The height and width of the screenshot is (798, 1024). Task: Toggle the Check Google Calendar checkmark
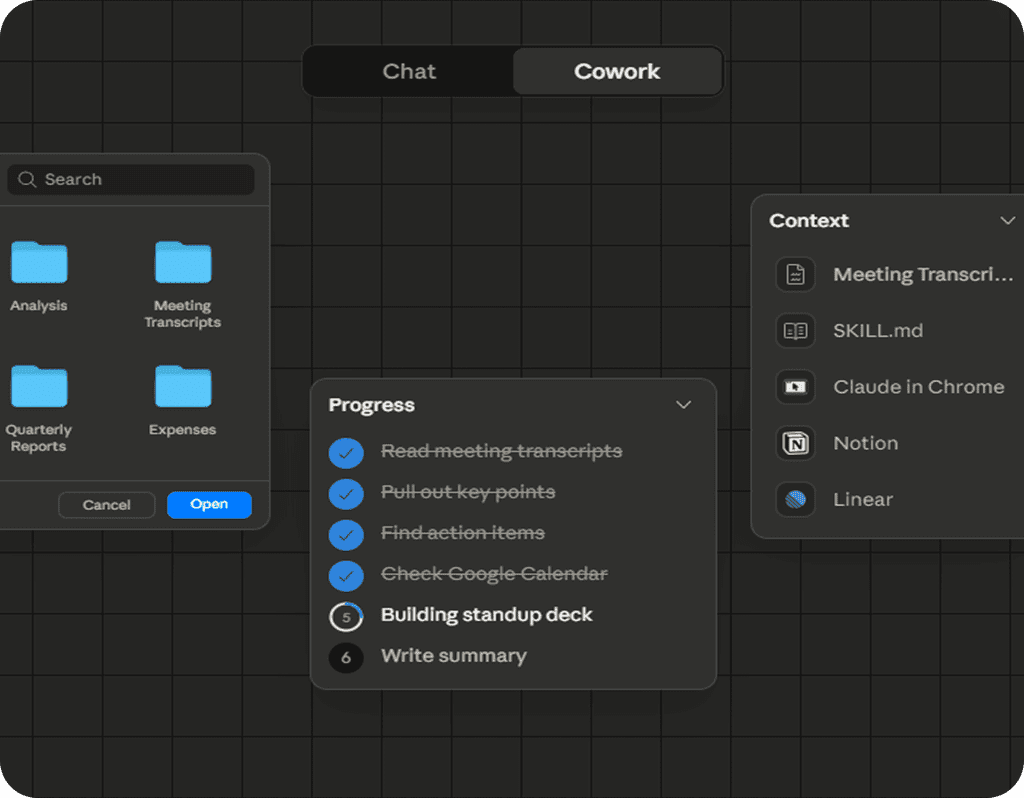[x=346, y=575]
